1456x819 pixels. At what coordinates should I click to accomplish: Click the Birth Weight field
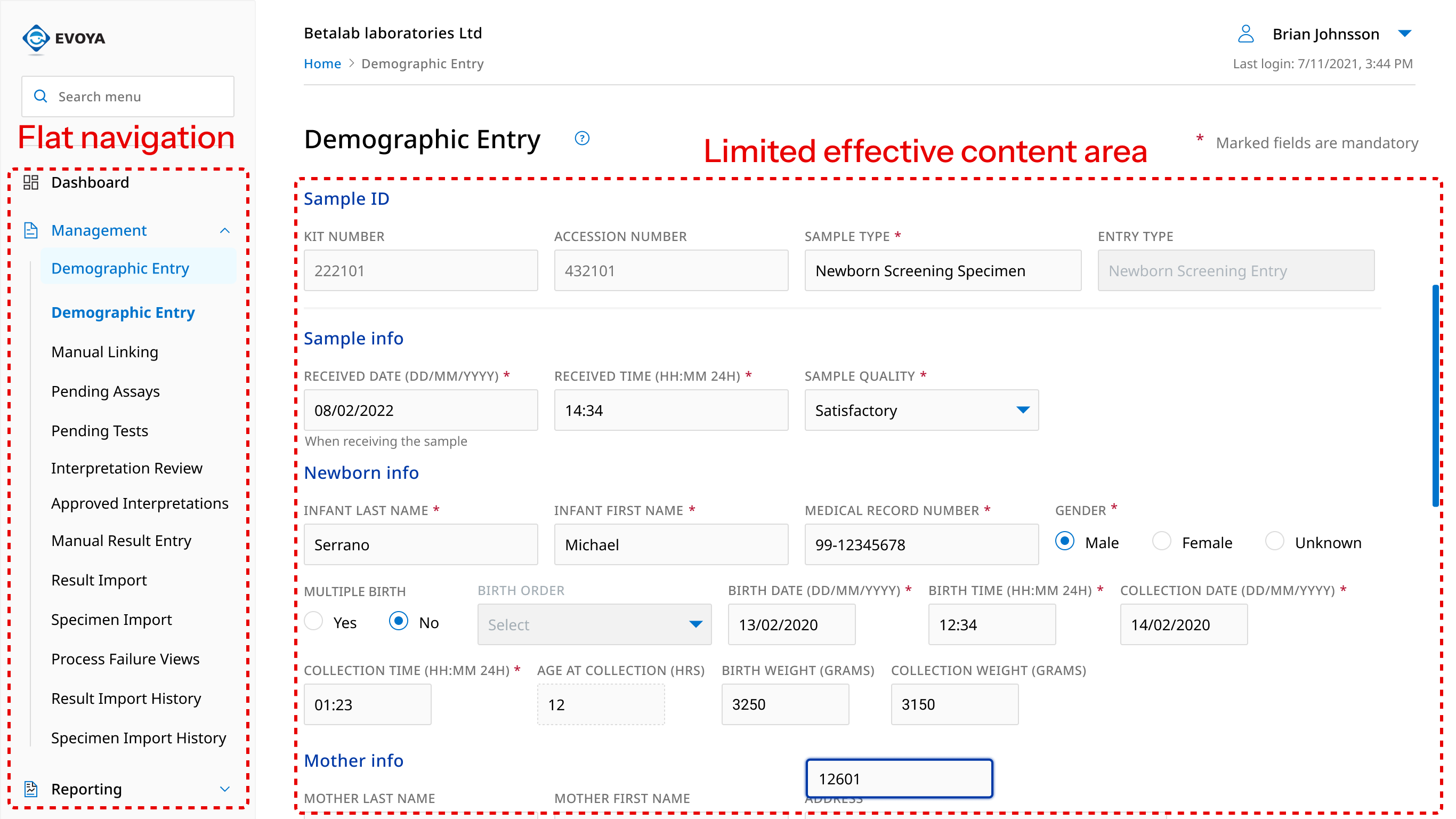click(x=785, y=705)
